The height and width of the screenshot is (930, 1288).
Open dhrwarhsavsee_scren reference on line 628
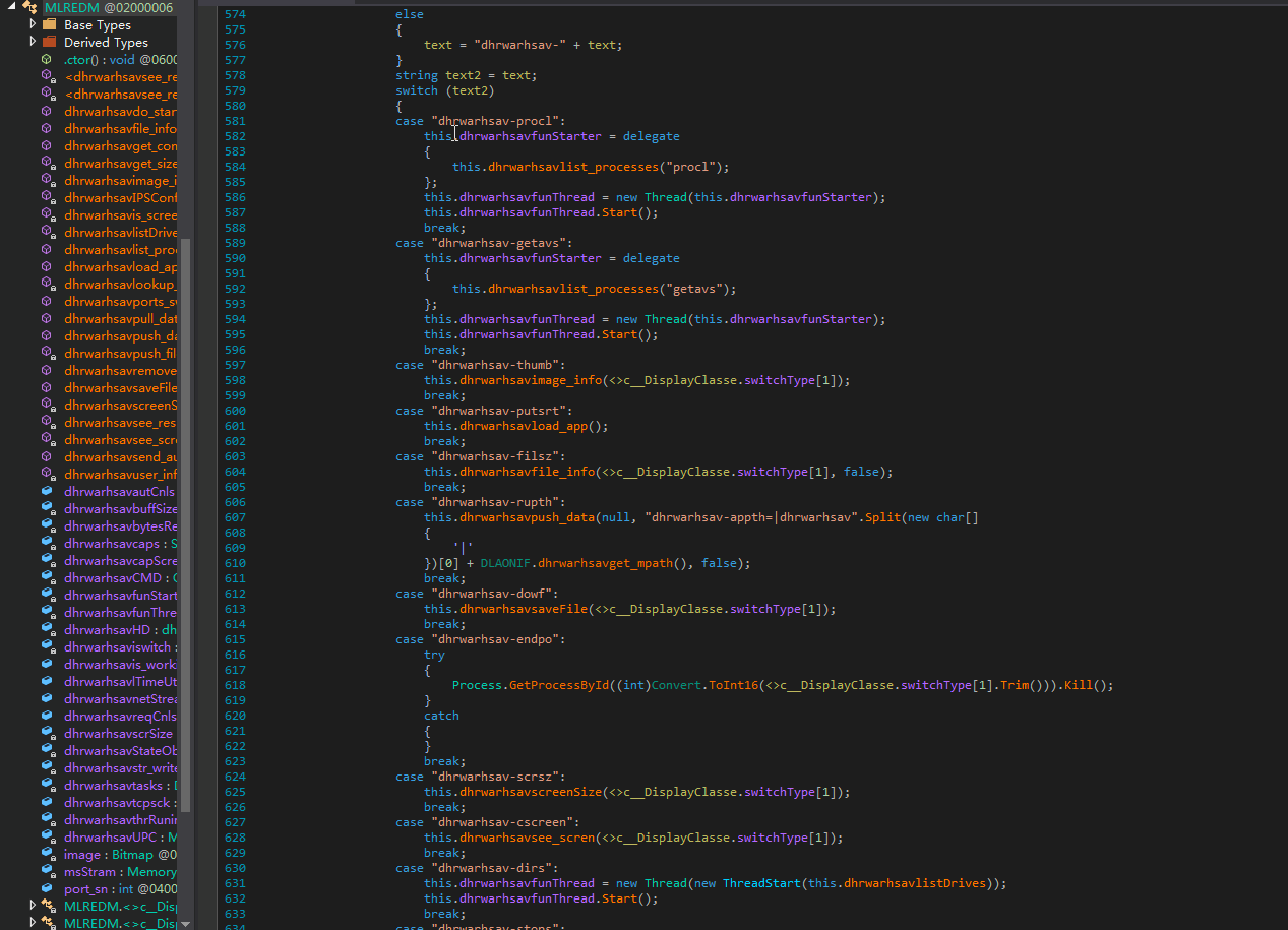pyautogui.click(x=527, y=838)
